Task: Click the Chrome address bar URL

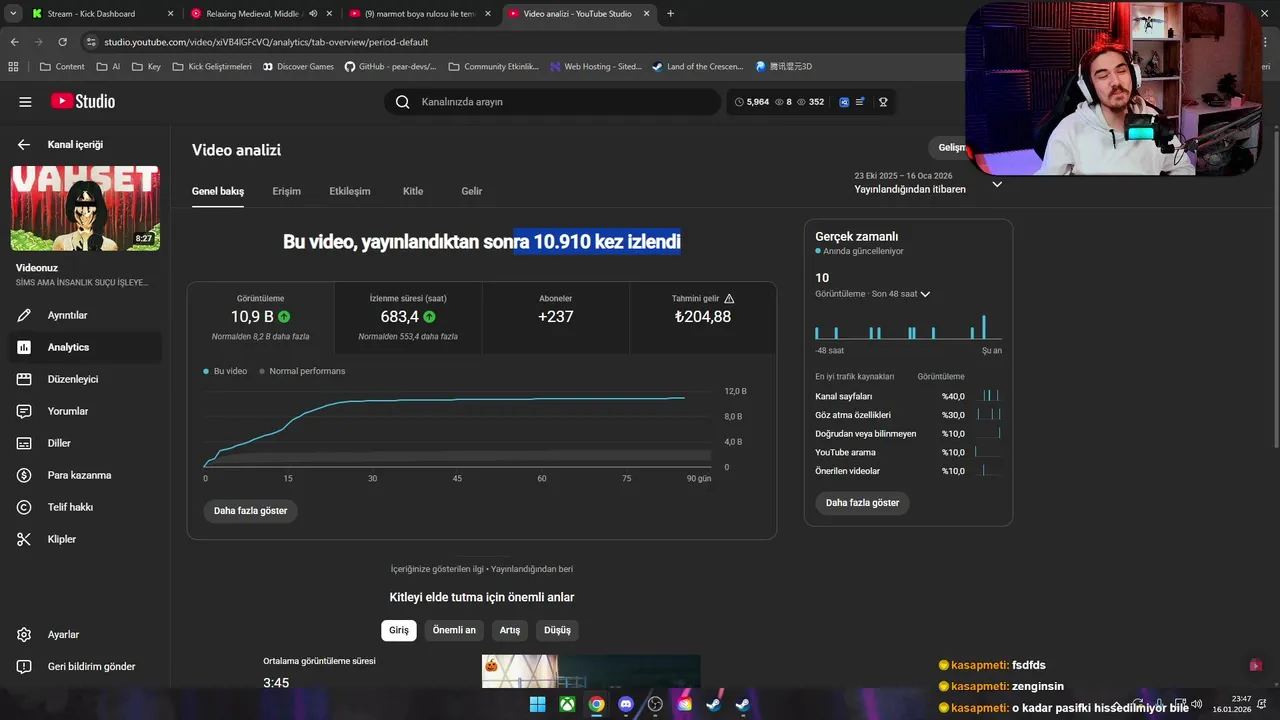Action: [x=266, y=42]
